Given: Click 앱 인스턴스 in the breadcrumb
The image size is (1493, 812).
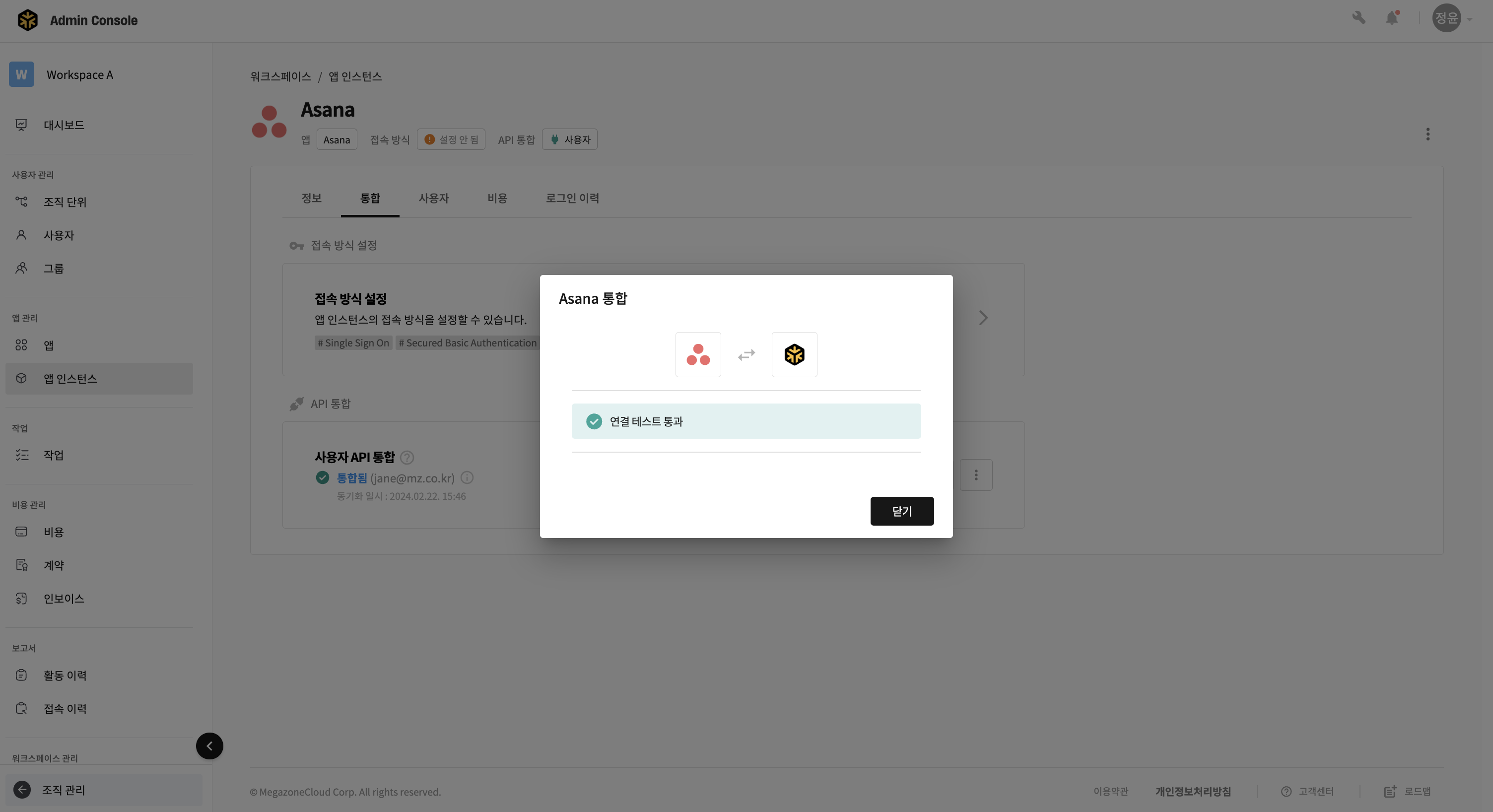Looking at the screenshot, I should (x=355, y=76).
